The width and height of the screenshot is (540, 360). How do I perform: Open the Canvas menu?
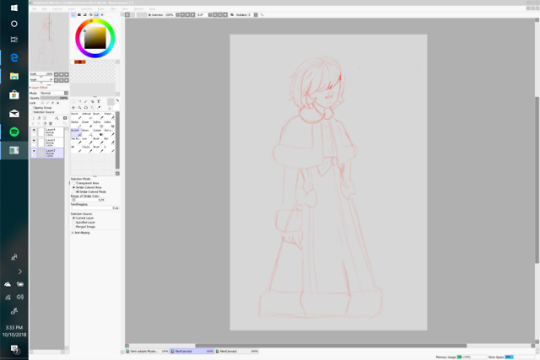(x=57, y=9)
